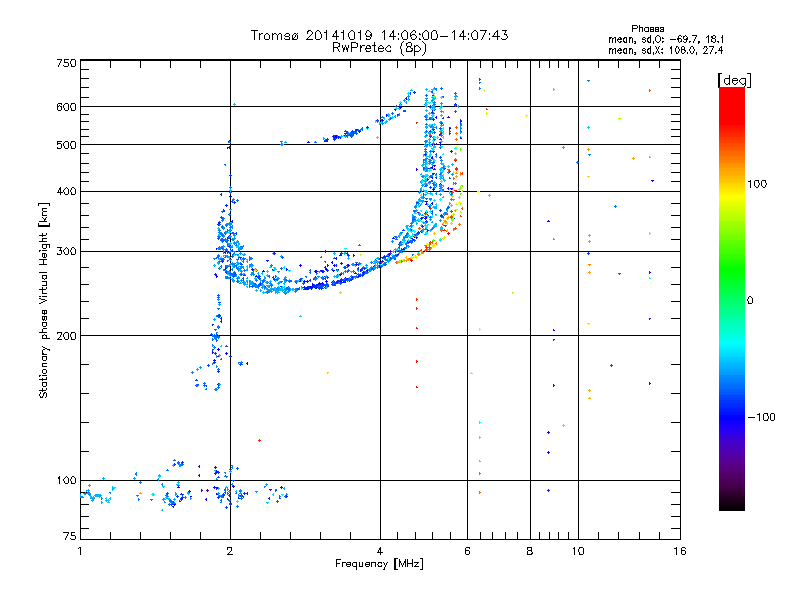Click the isolated red data point below 2.5 MHz

tap(259, 440)
